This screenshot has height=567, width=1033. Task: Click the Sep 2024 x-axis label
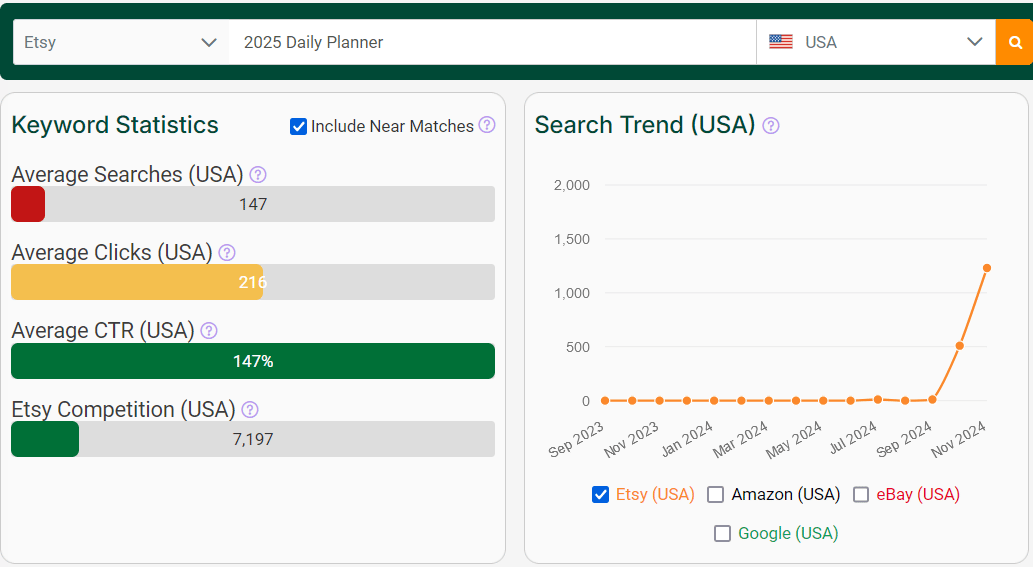904,440
